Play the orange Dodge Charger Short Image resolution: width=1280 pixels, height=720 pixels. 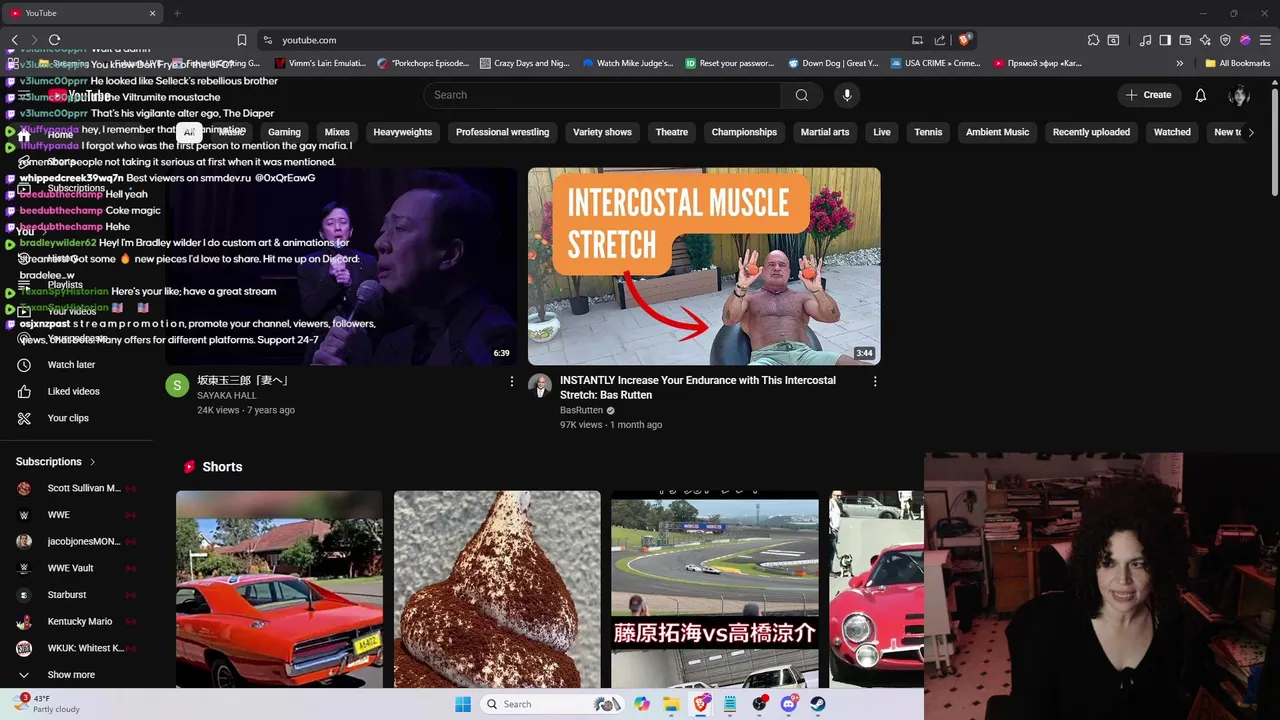(279, 589)
